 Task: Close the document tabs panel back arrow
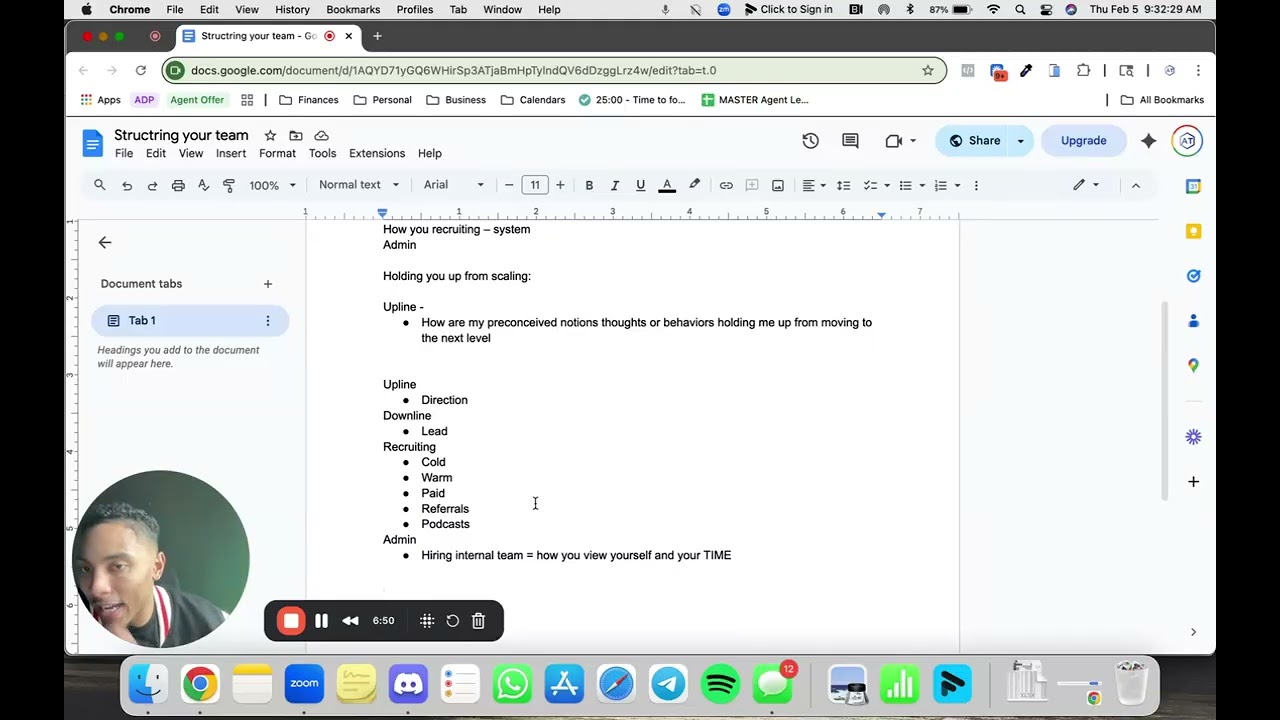pyautogui.click(x=105, y=243)
